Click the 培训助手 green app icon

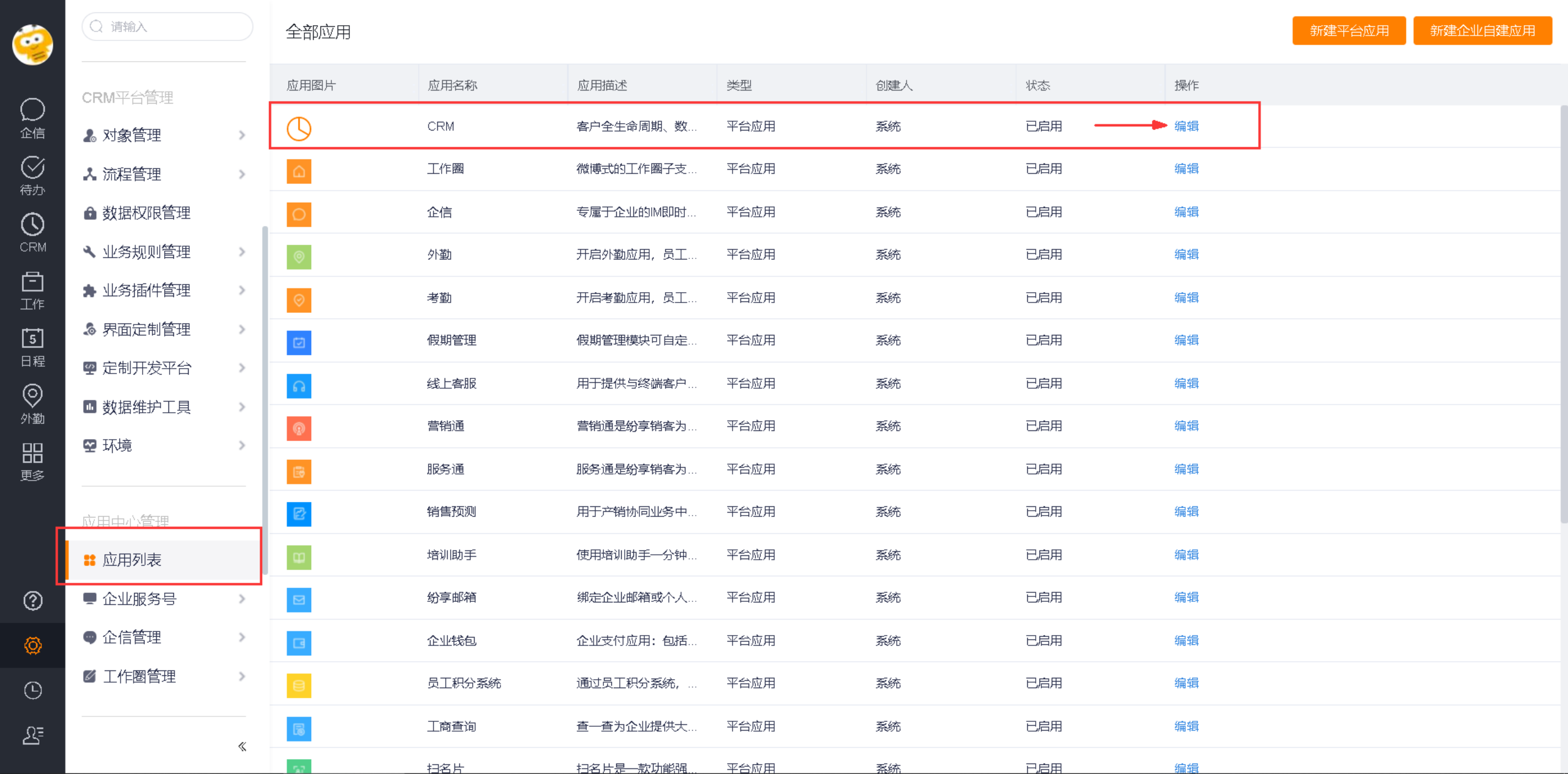[299, 557]
